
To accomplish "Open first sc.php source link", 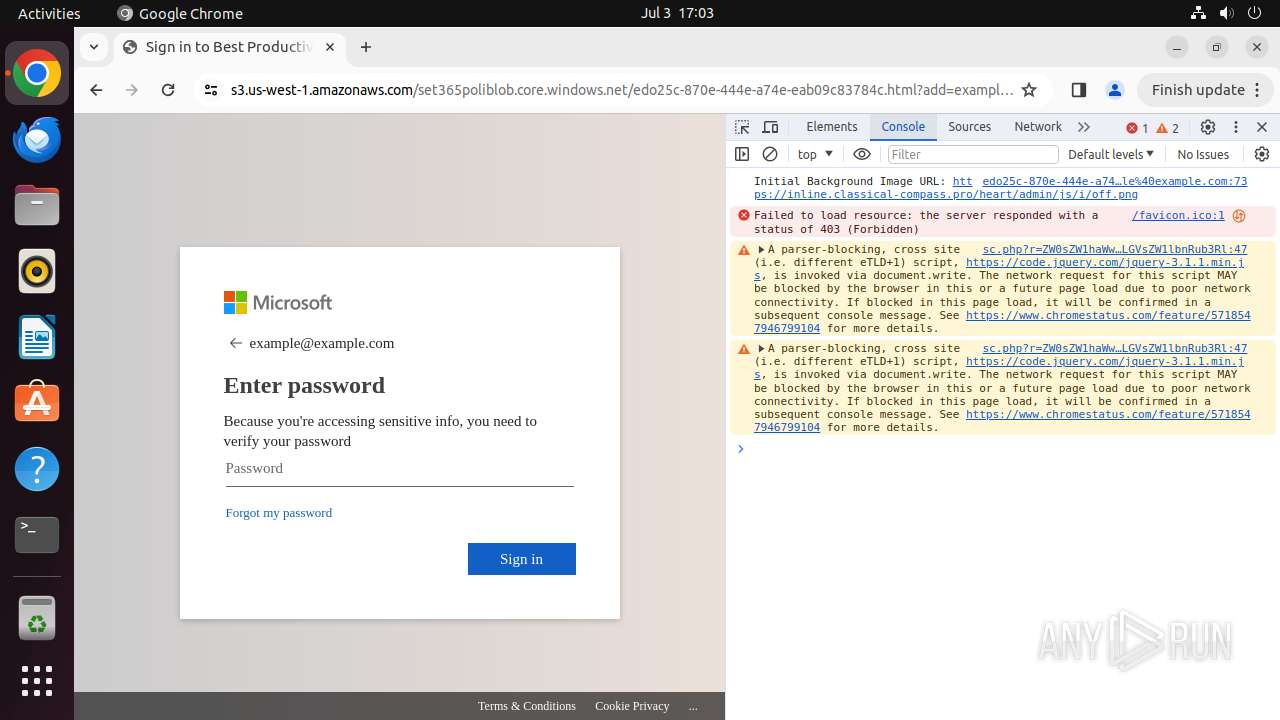I will coord(1115,250).
